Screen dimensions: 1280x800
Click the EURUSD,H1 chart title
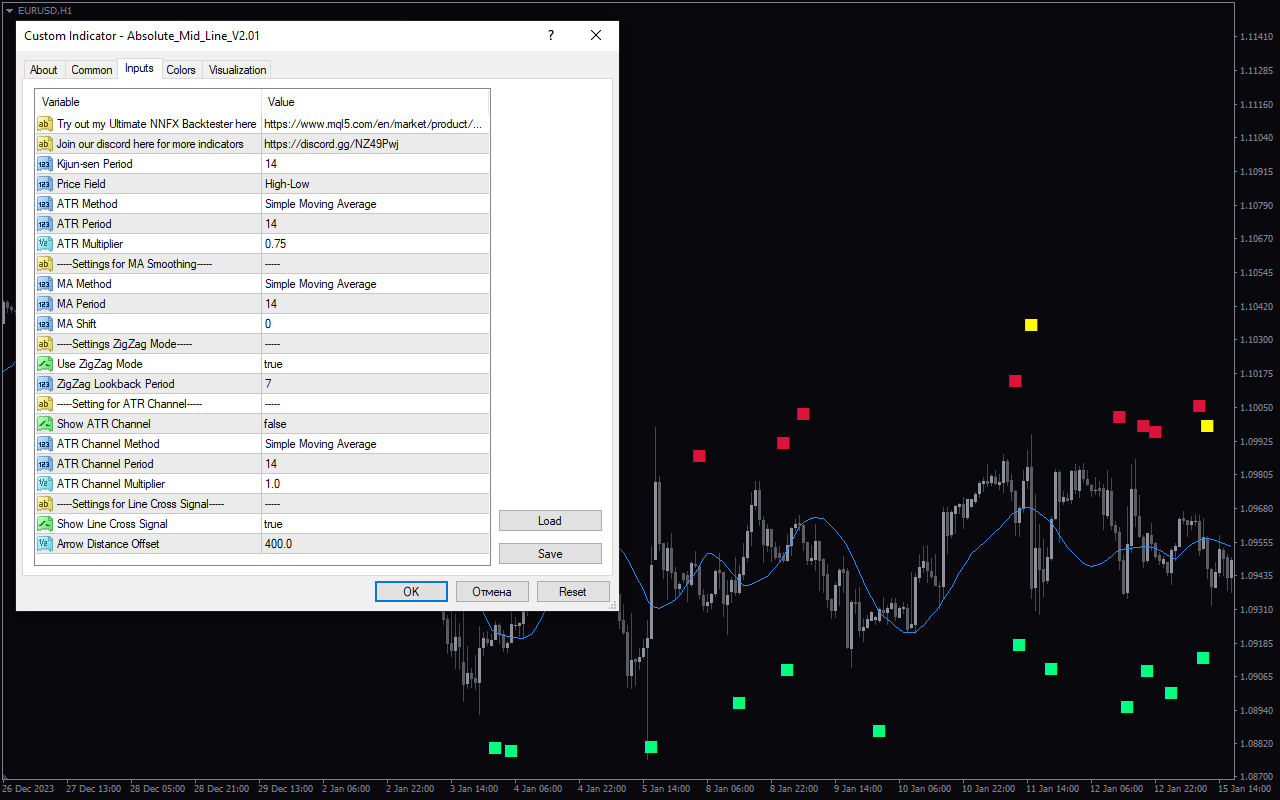click(x=44, y=10)
